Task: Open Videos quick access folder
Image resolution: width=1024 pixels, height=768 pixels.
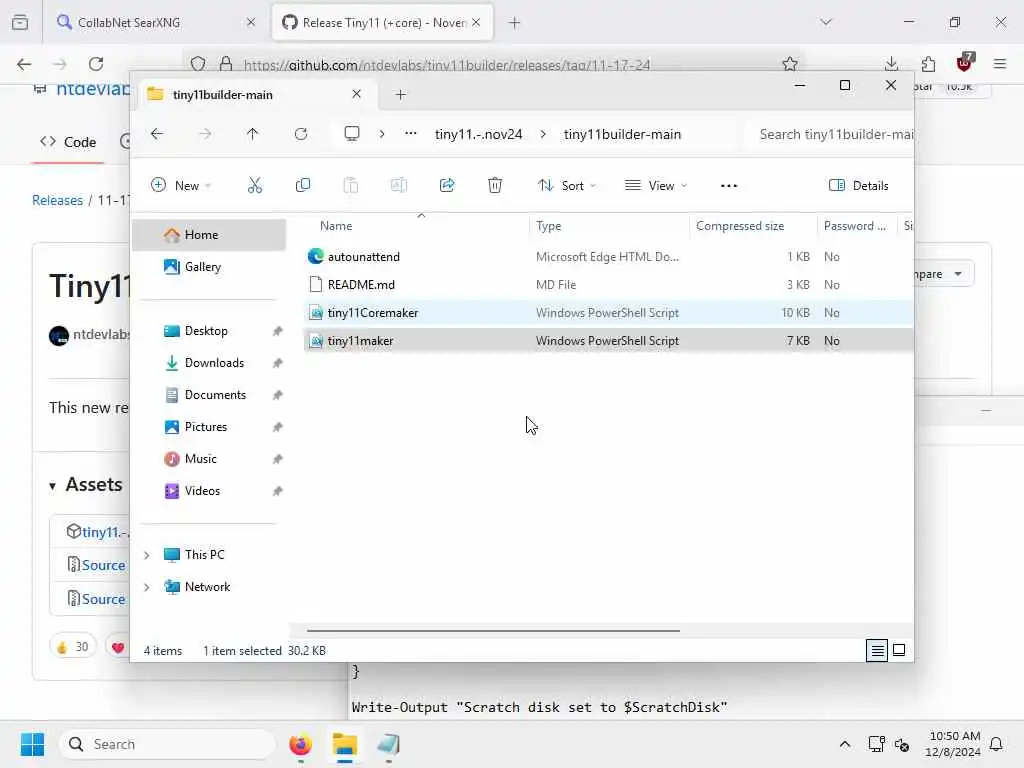Action: (x=209, y=491)
